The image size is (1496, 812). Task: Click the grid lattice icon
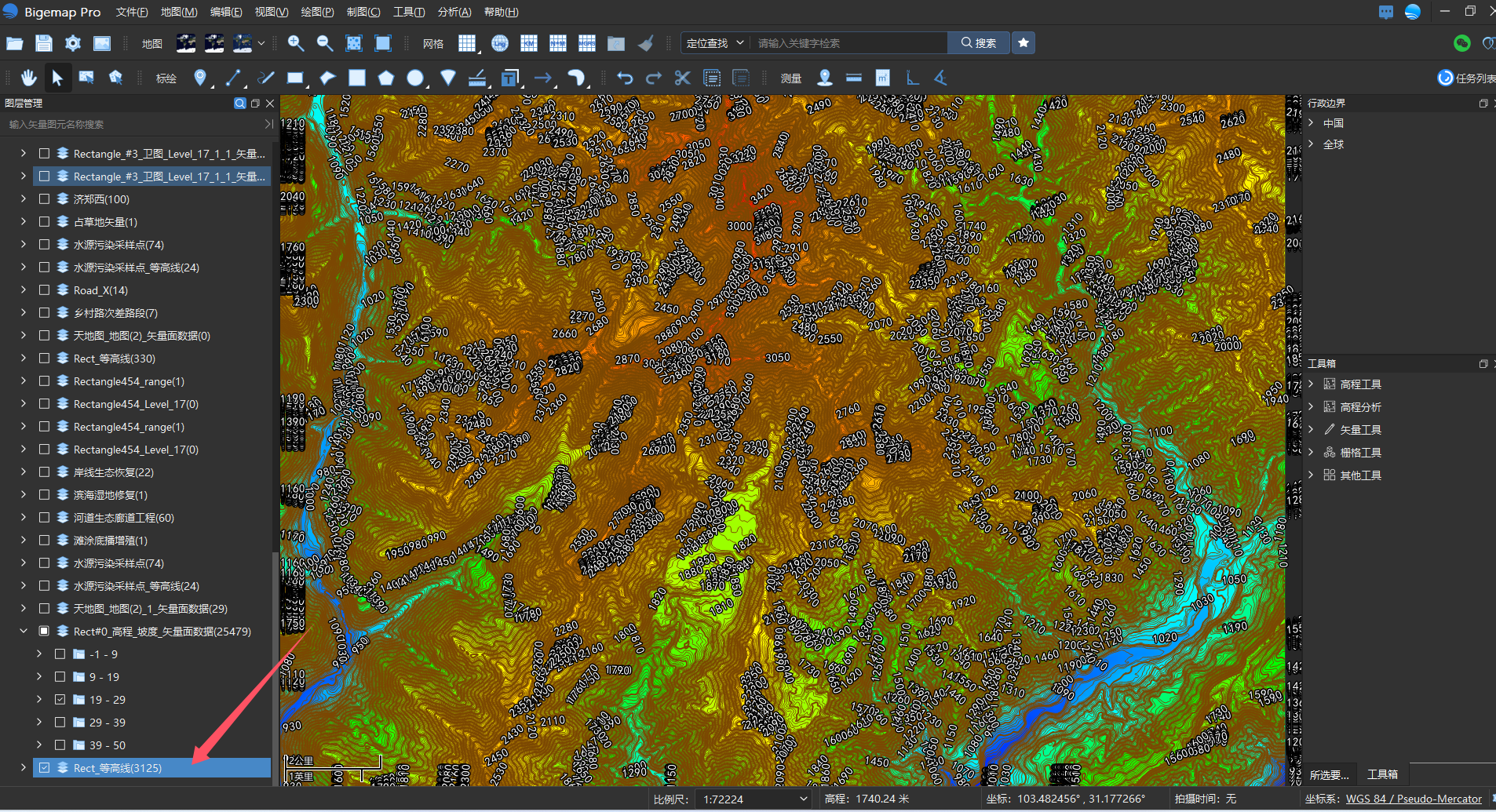click(467, 43)
